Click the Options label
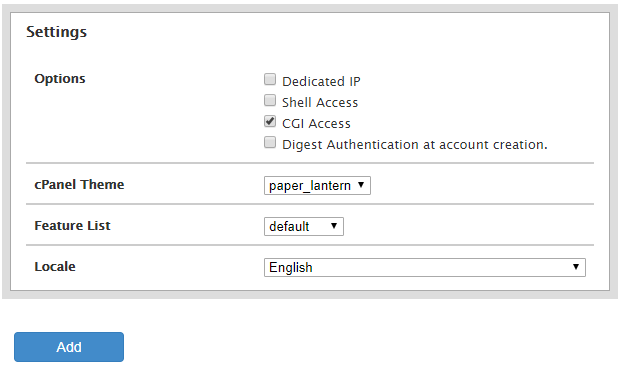The width and height of the screenshot is (619, 371). 60,79
